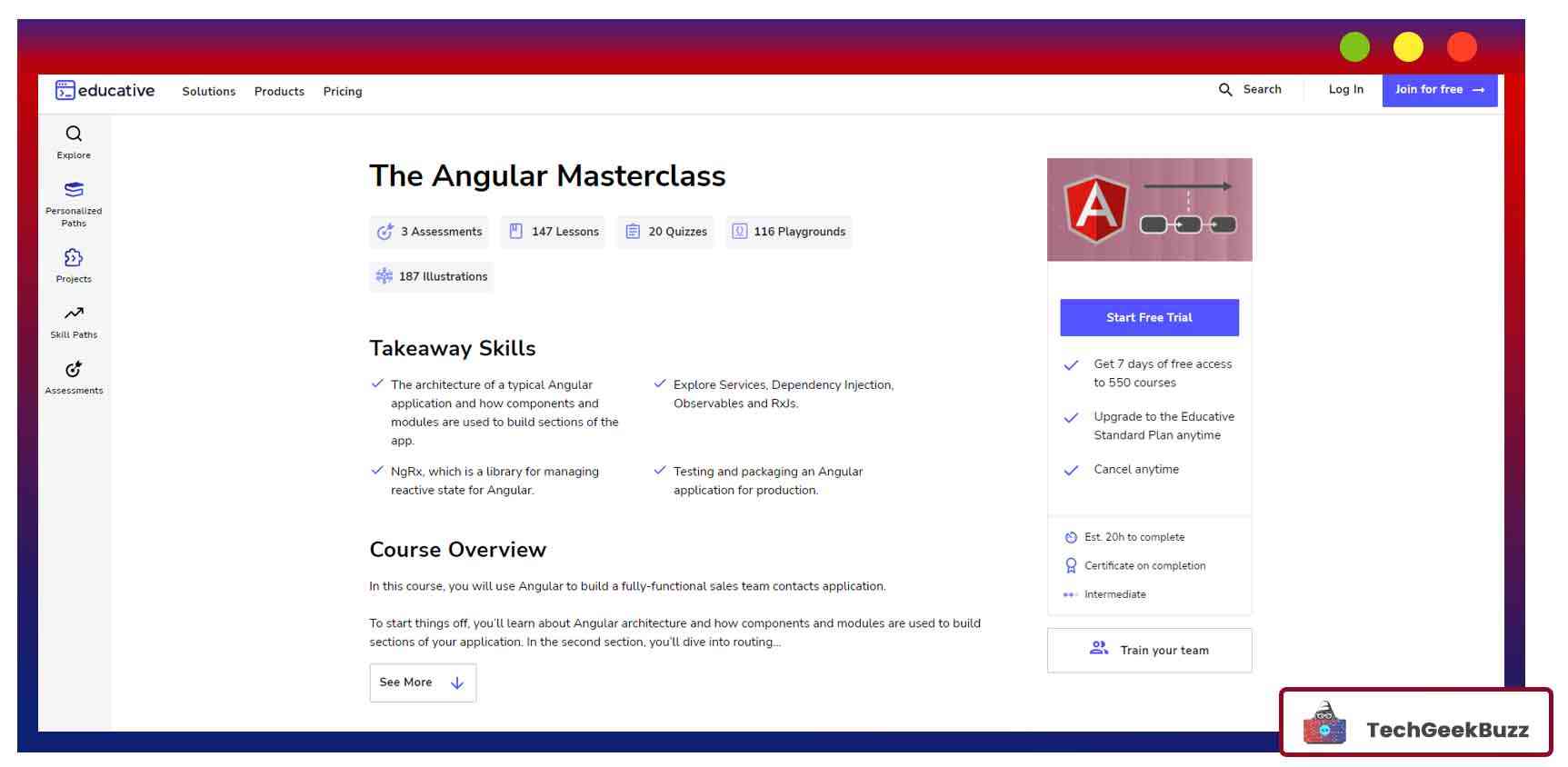Click the educative logo
Screen dimensions: 1568x767
pyautogui.click(x=105, y=91)
